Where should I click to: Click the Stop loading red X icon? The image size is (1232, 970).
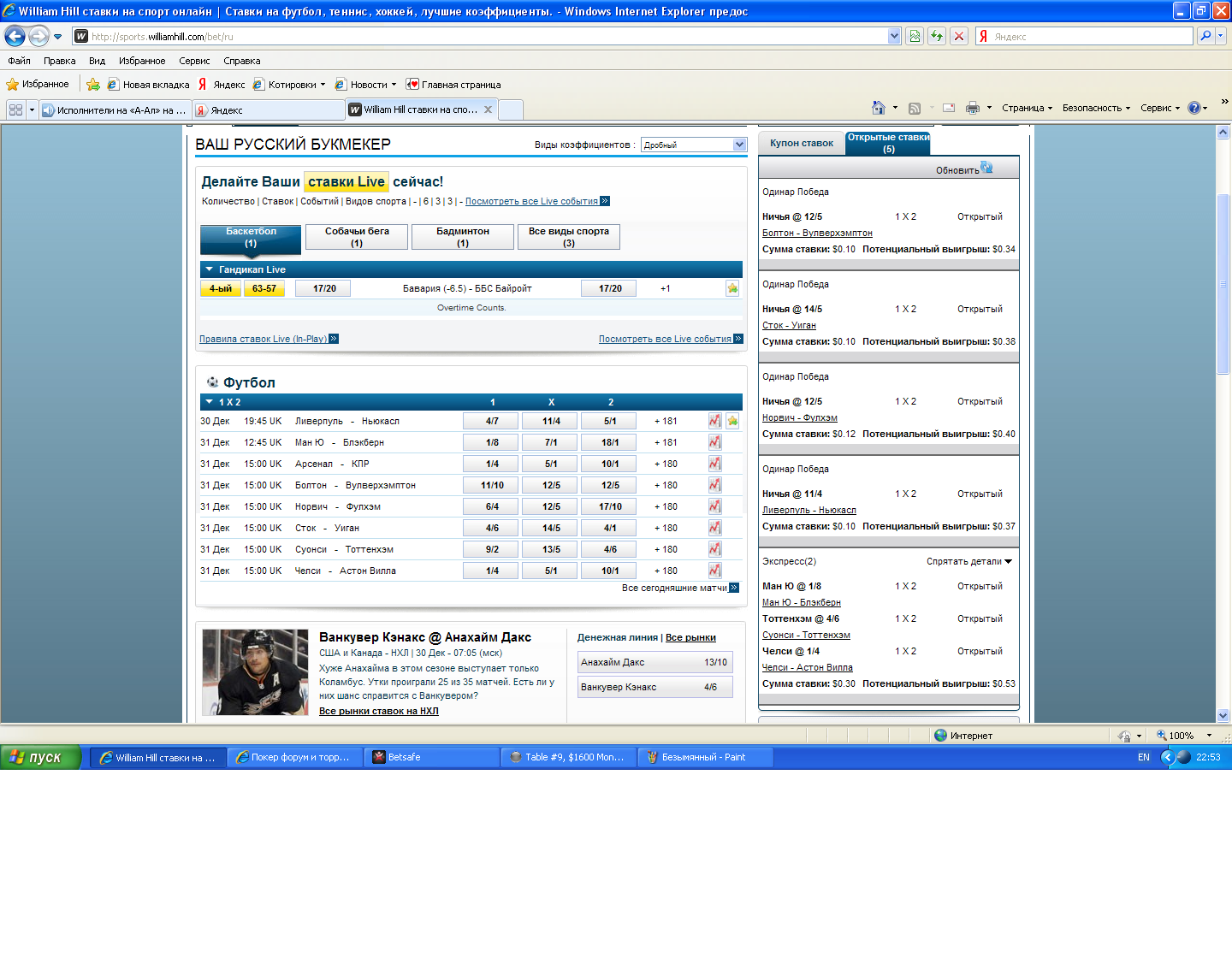point(959,36)
